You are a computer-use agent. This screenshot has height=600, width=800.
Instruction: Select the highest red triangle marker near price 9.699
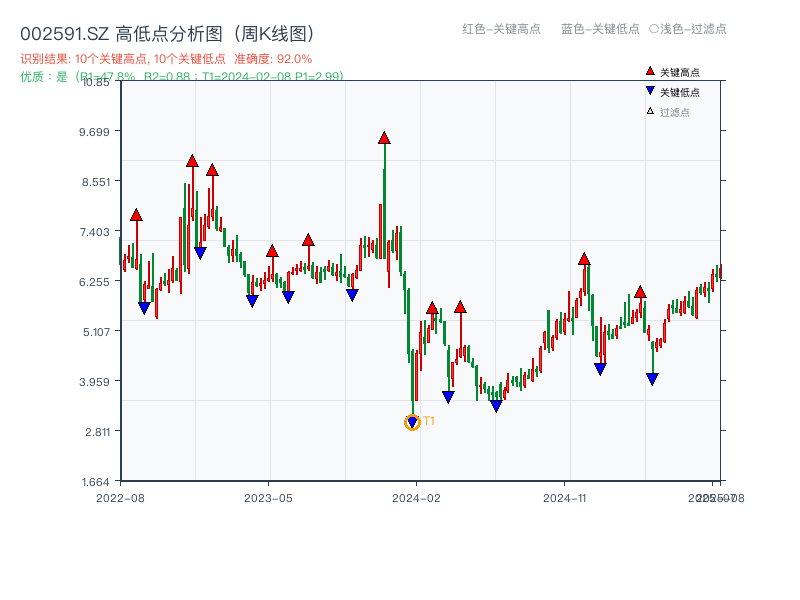tap(383, 139)
